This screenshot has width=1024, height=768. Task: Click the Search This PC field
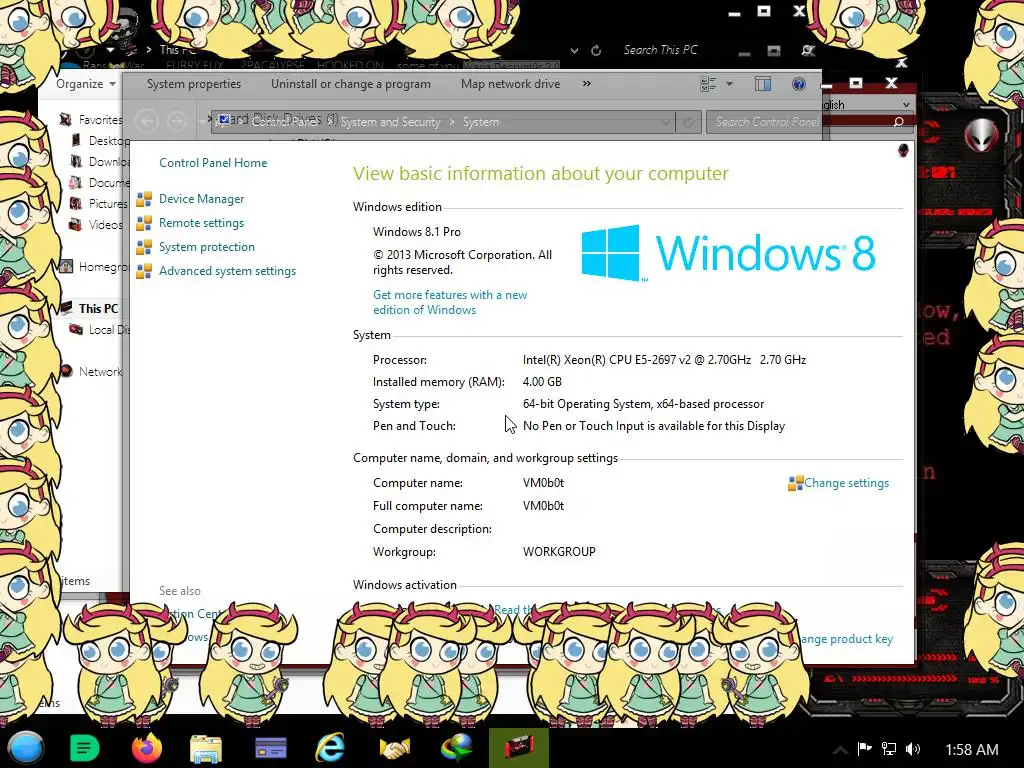click(x=660, y=50)
